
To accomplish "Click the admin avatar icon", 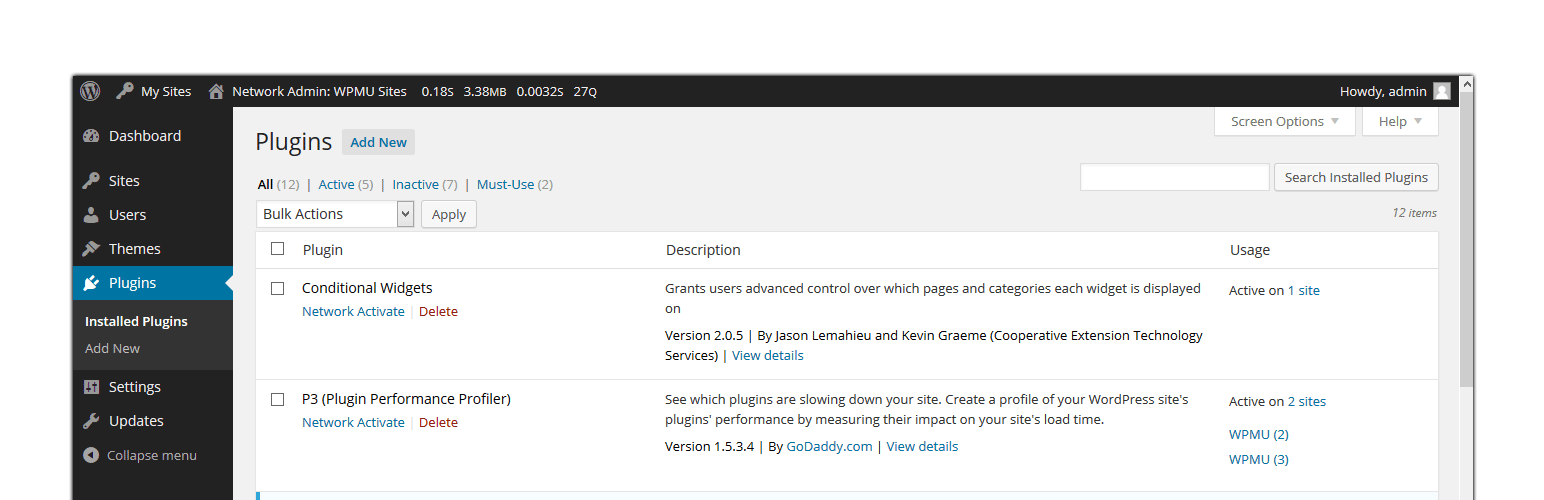I will point(1441,91).
